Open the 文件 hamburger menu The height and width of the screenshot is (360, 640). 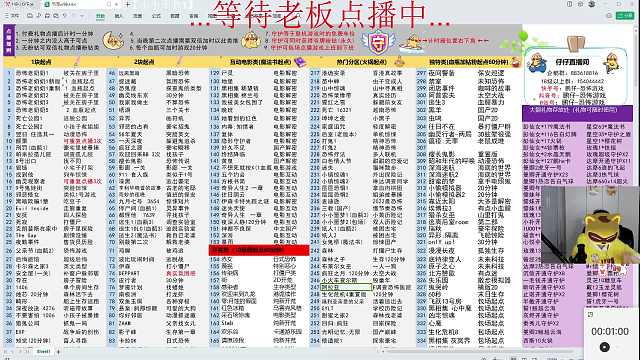(x=12, y=16)
